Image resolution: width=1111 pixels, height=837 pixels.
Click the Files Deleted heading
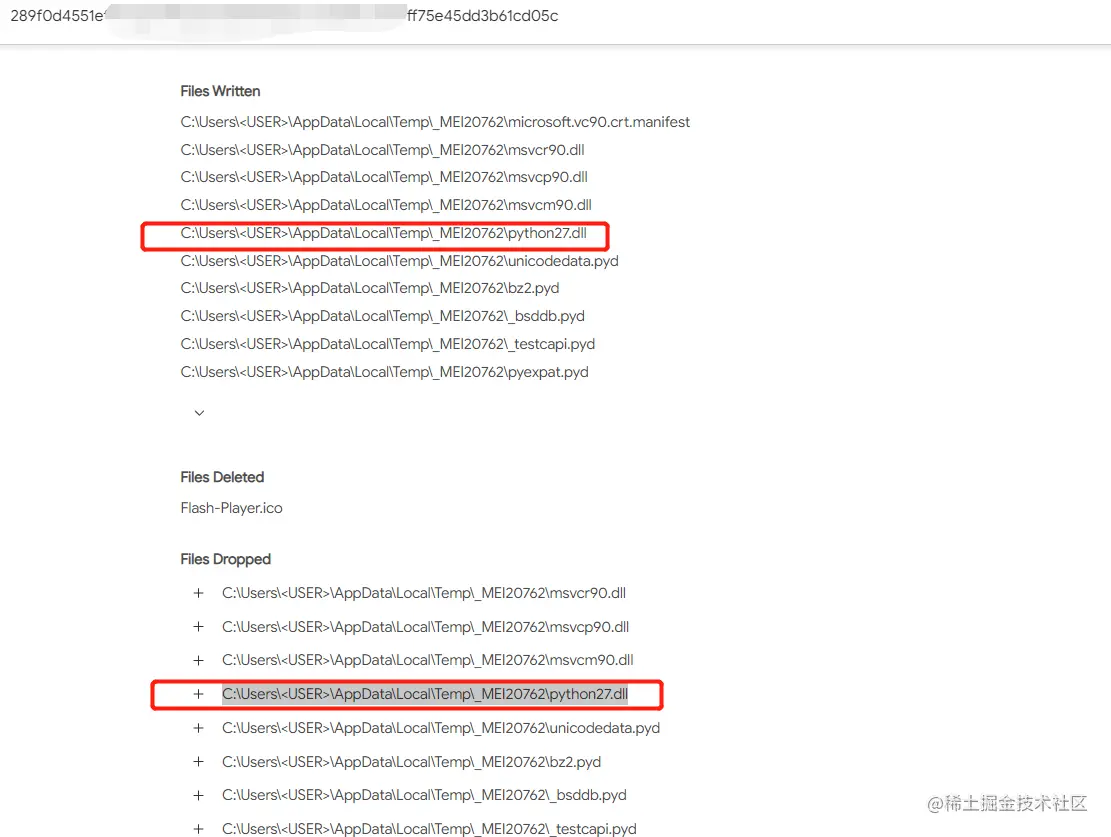(x=222, y=478)
